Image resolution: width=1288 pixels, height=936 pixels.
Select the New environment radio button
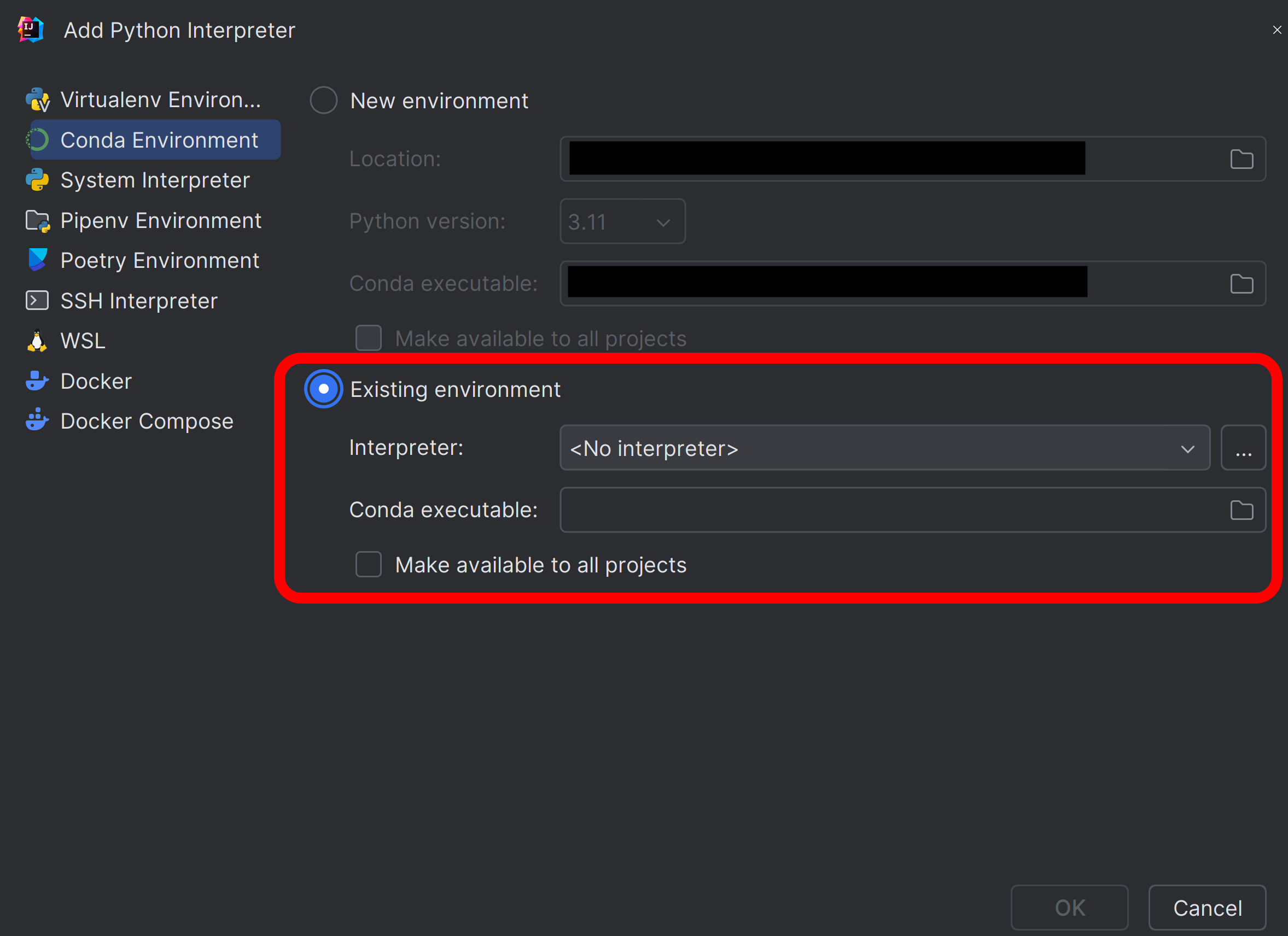[323, 100]
